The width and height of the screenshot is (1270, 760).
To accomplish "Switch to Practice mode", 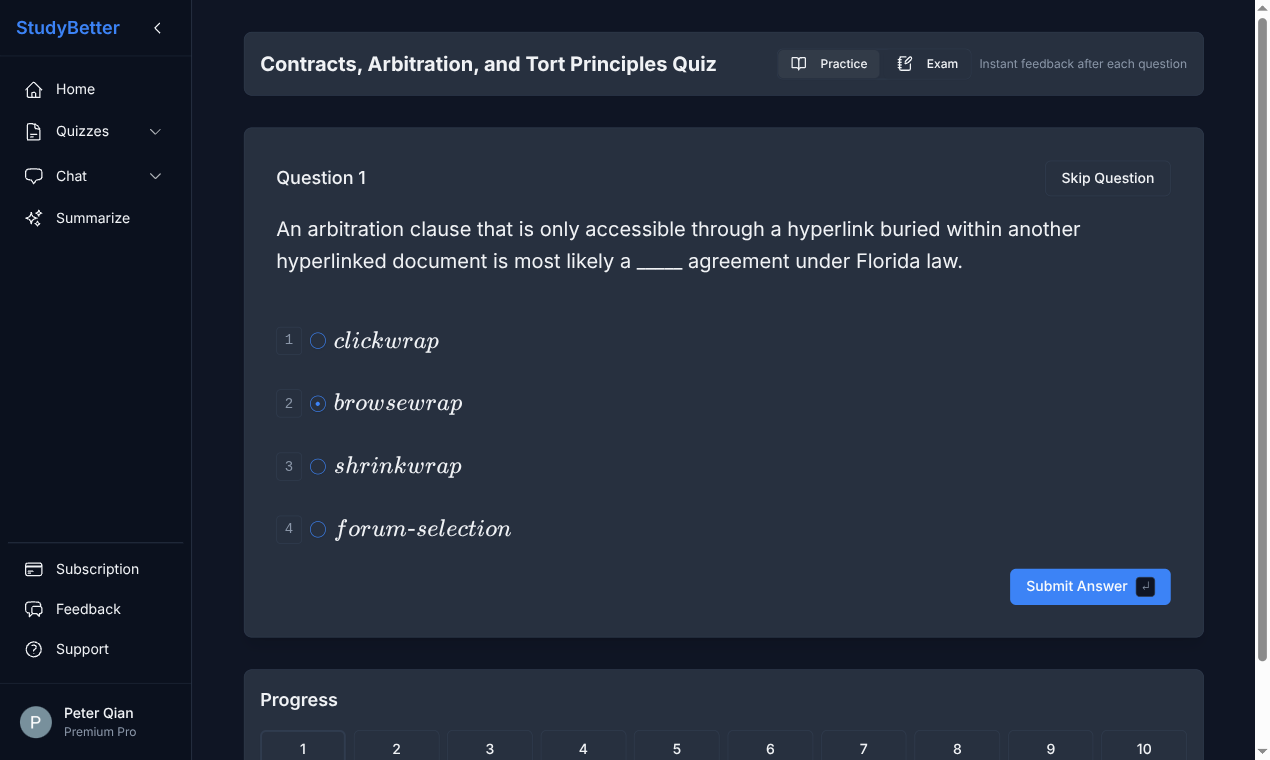I will [x=828, y=63].
